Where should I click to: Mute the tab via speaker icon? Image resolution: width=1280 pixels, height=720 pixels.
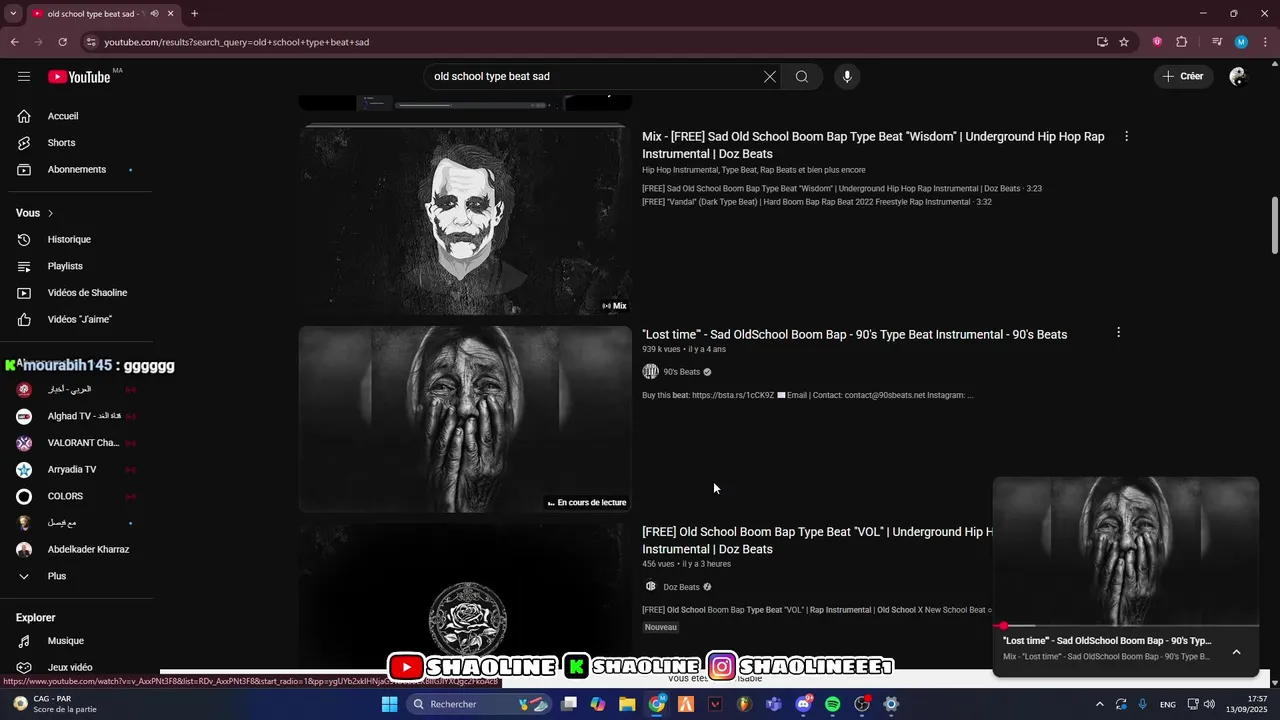tap(154, 14)
